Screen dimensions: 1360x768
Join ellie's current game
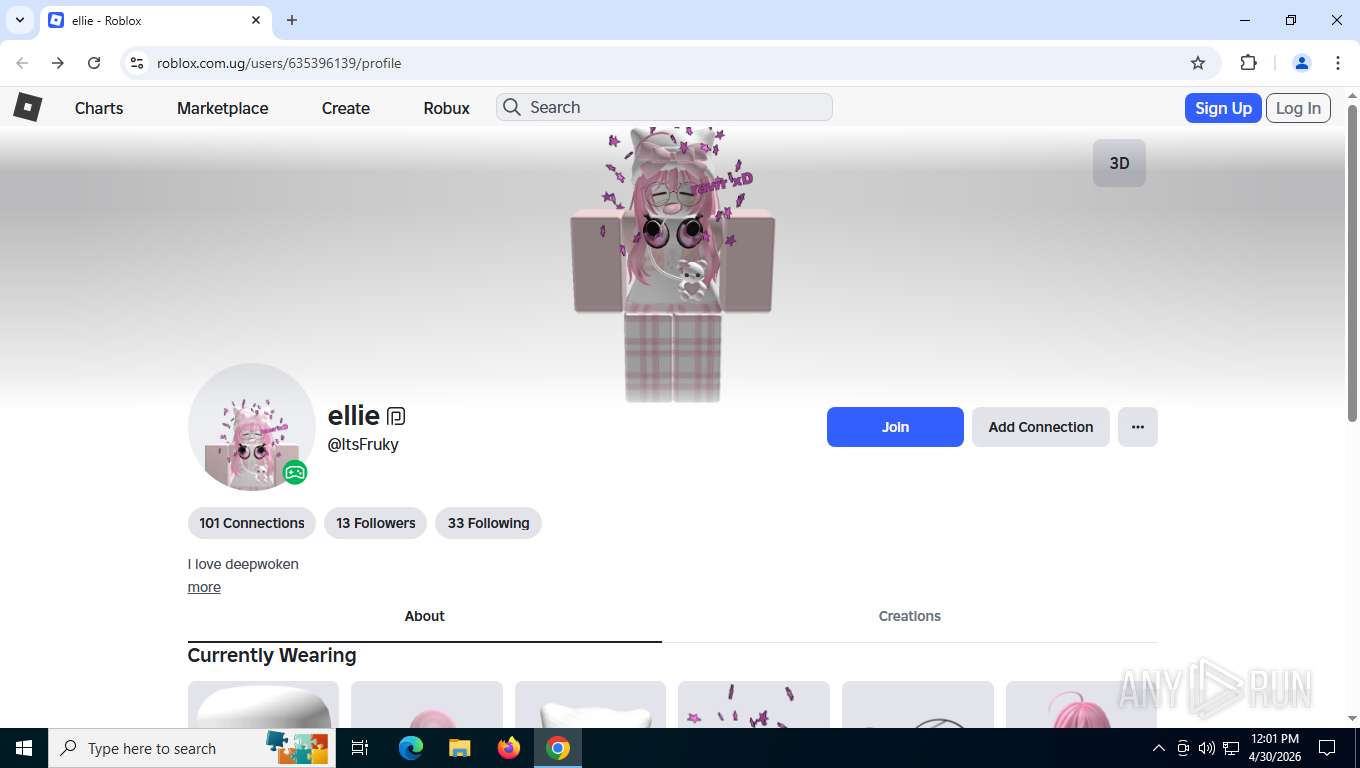895,427
